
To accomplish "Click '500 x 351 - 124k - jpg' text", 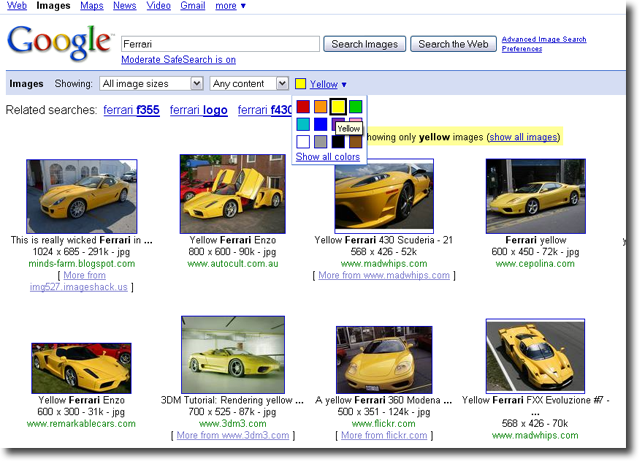I will click(384, 412).
